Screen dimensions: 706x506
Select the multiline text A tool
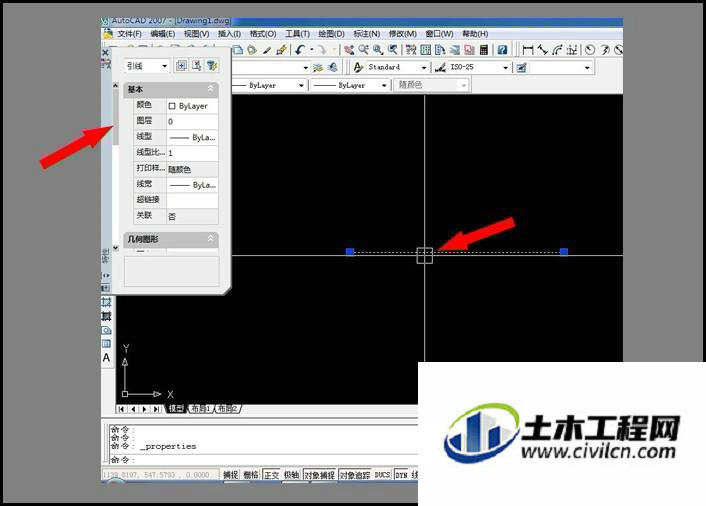click(x=106, y=358)
